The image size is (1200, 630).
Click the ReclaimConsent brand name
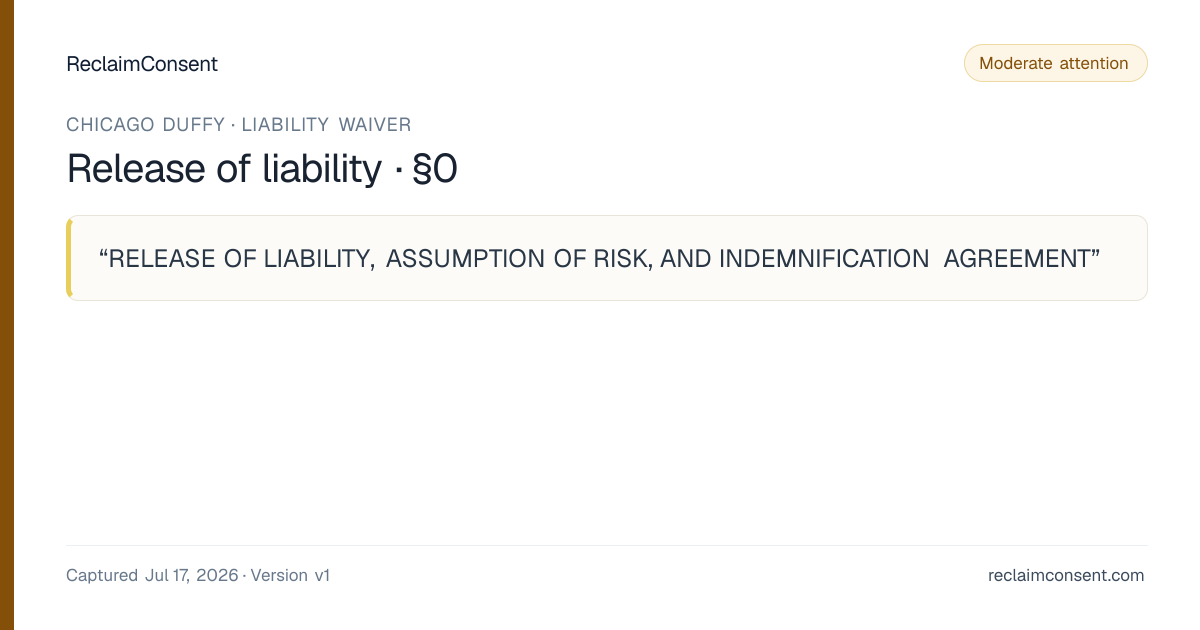coord(142,64)
